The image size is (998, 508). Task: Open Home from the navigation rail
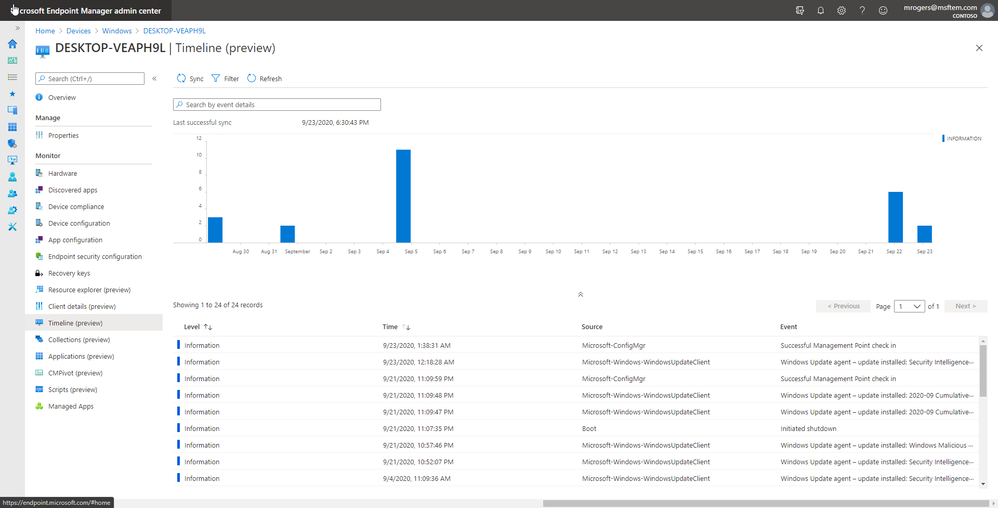tap(12, 44)
